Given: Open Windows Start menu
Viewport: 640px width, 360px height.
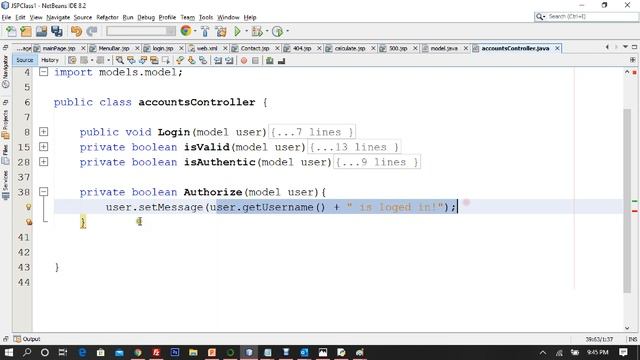Looking at the screenshot, I should point(8,352).
